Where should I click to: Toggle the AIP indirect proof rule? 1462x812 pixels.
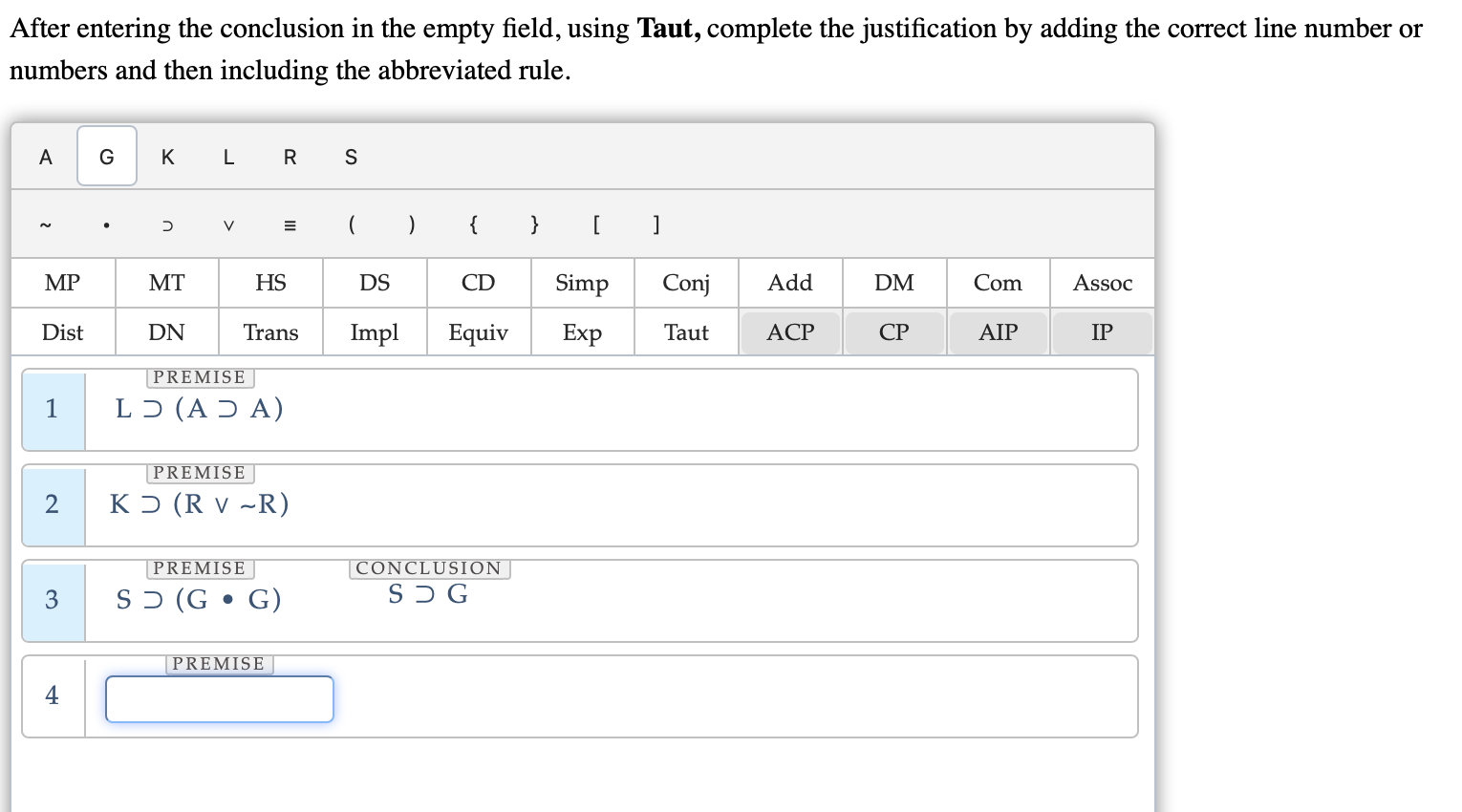[x=998, y=331]
